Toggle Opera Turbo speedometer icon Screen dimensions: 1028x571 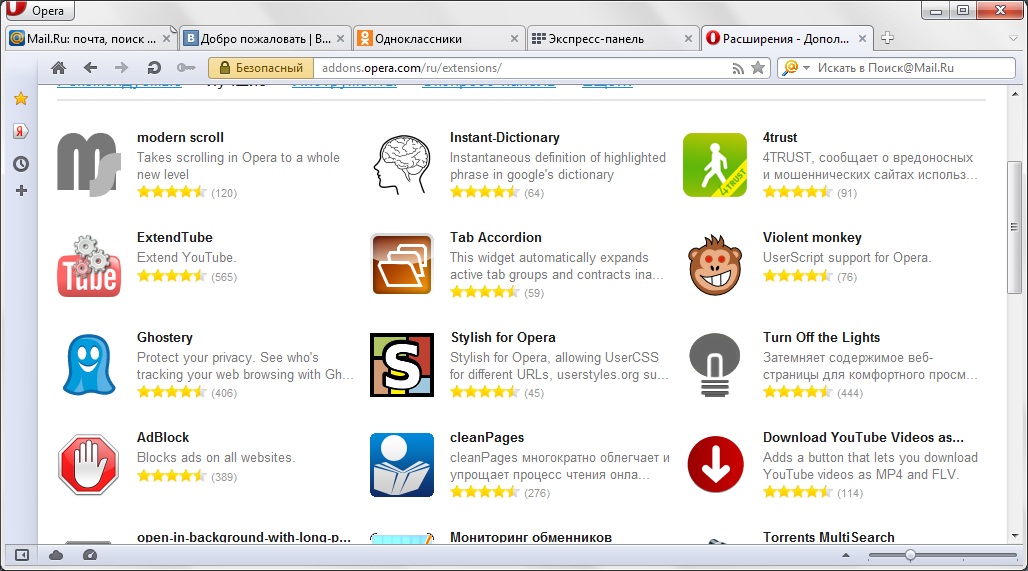pyautogui.click(x=90, y=555)
